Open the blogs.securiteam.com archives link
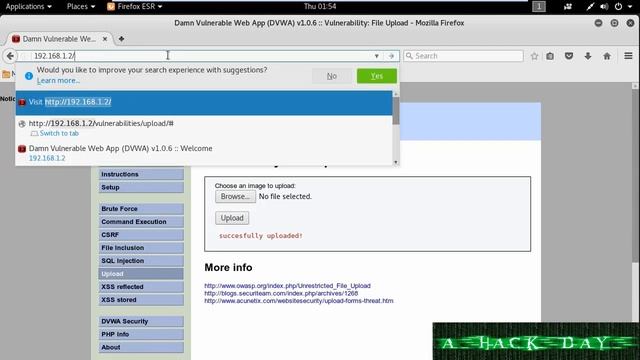 [x=281, y=293]
